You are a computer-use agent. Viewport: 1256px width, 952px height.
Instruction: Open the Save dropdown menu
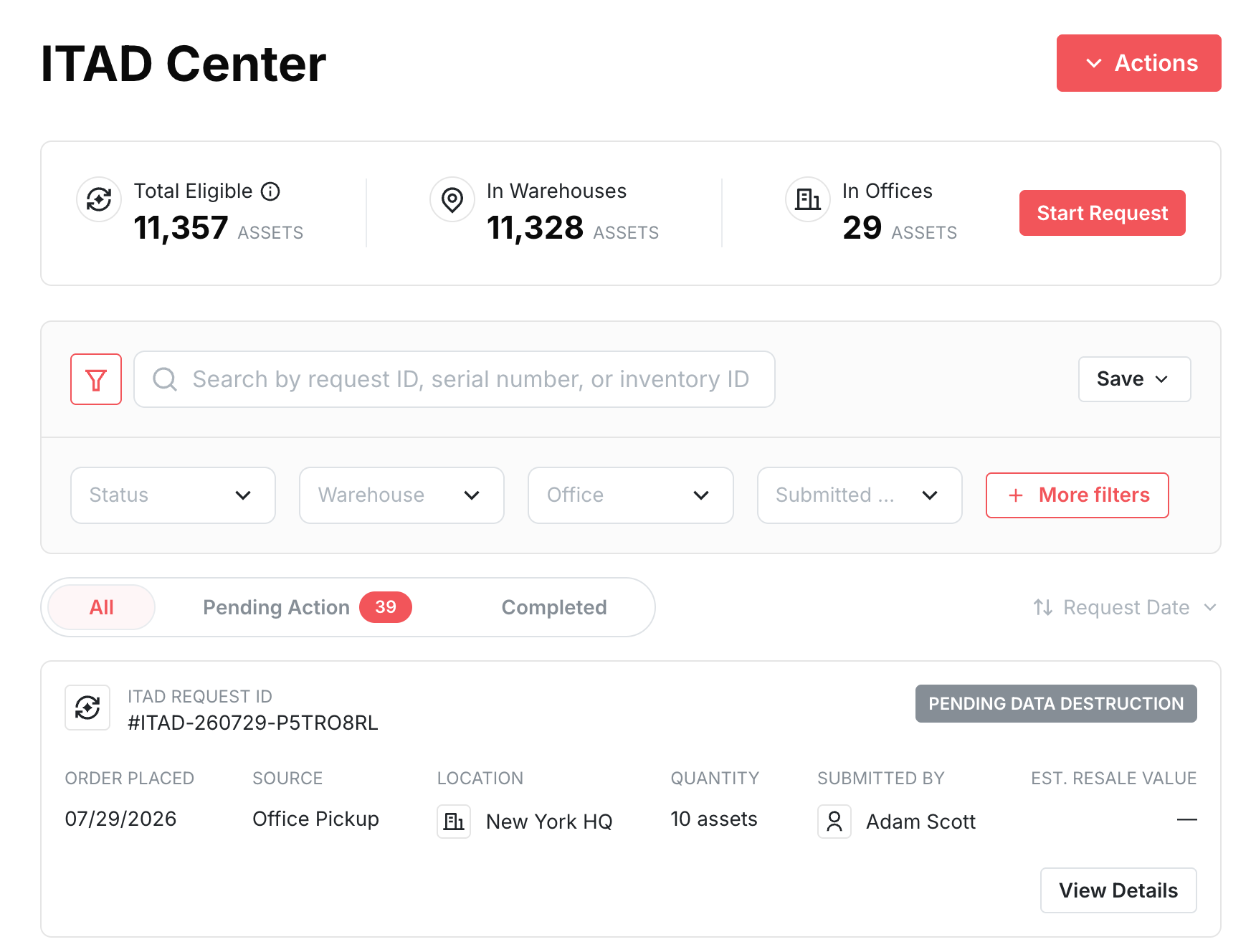click(x=1134, y=379)
